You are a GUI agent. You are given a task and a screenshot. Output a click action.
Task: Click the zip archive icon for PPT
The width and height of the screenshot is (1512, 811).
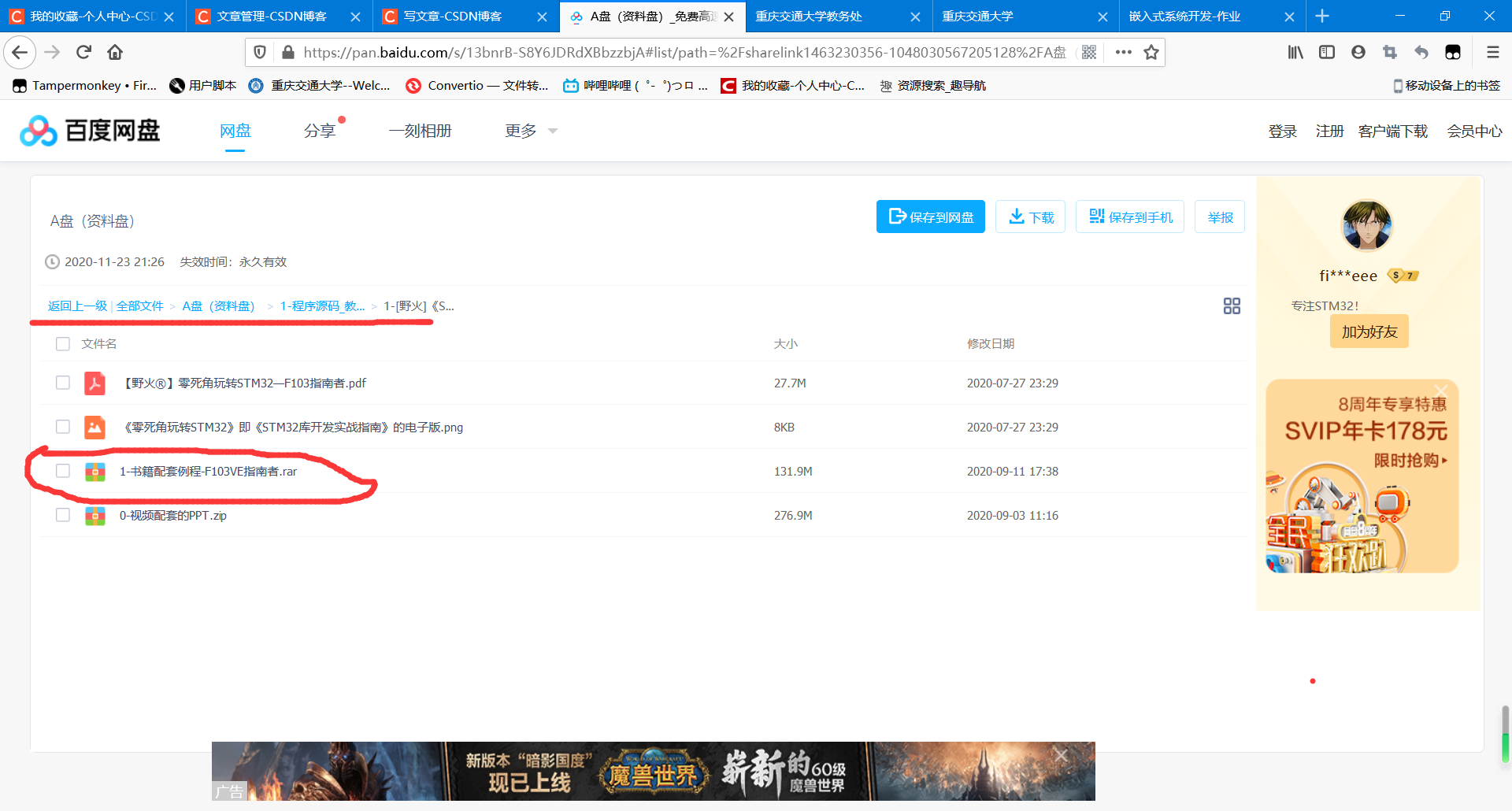click(95, 515)
